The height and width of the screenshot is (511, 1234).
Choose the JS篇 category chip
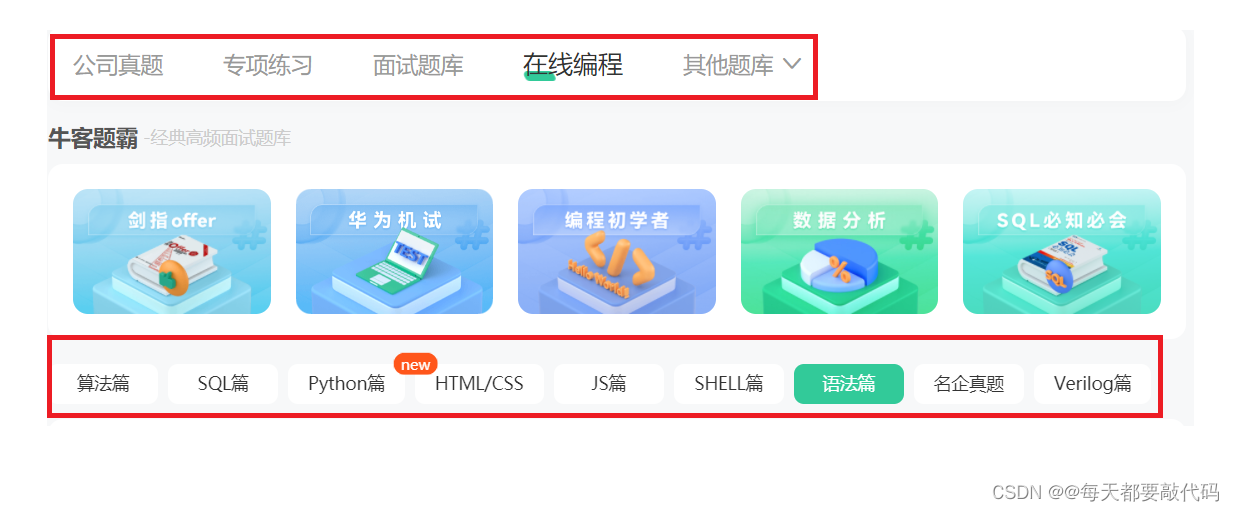pyautogui.click(x=608, y=383)
